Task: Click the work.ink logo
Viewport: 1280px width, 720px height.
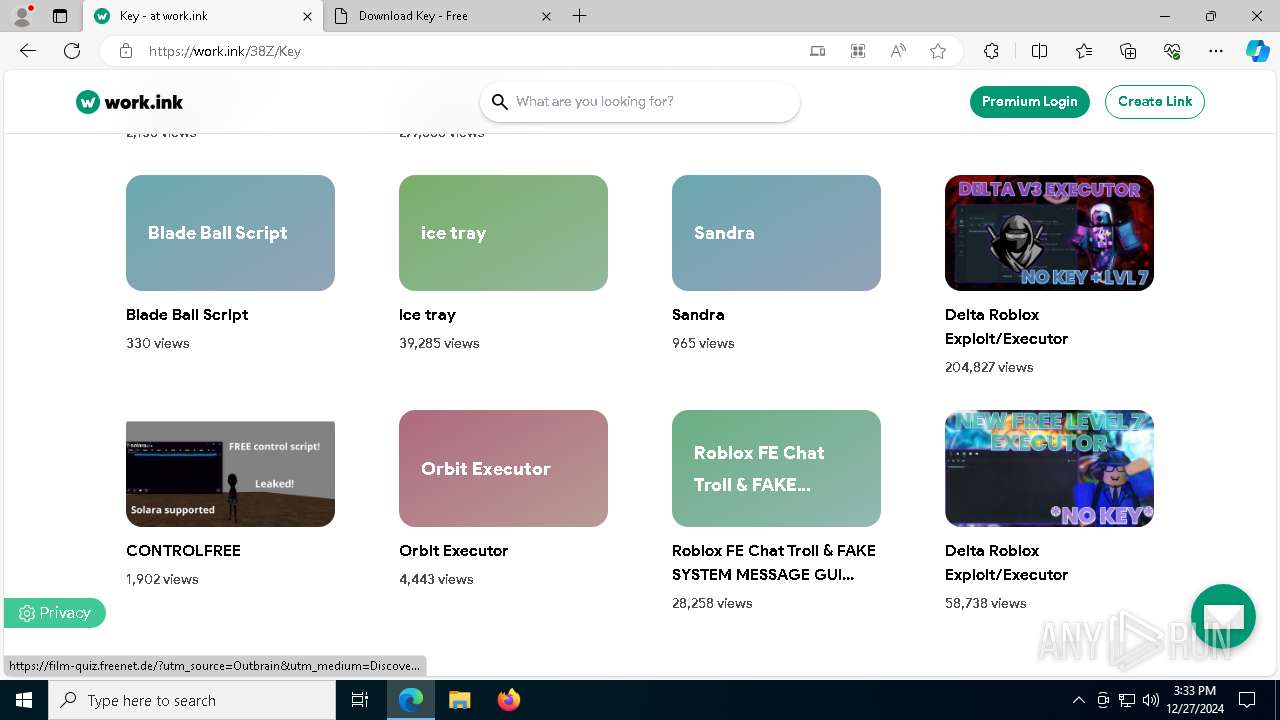Action: 130,102
